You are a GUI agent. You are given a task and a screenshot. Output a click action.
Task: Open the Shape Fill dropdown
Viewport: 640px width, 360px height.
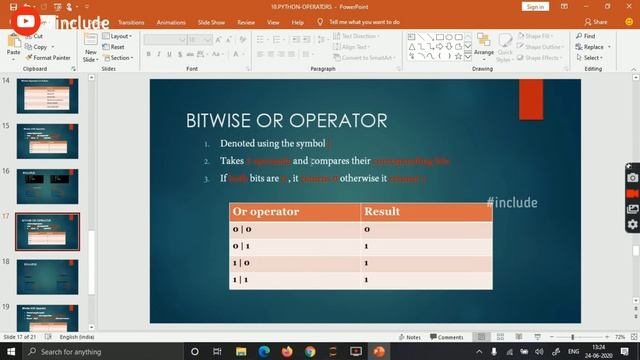coord(535,36)
